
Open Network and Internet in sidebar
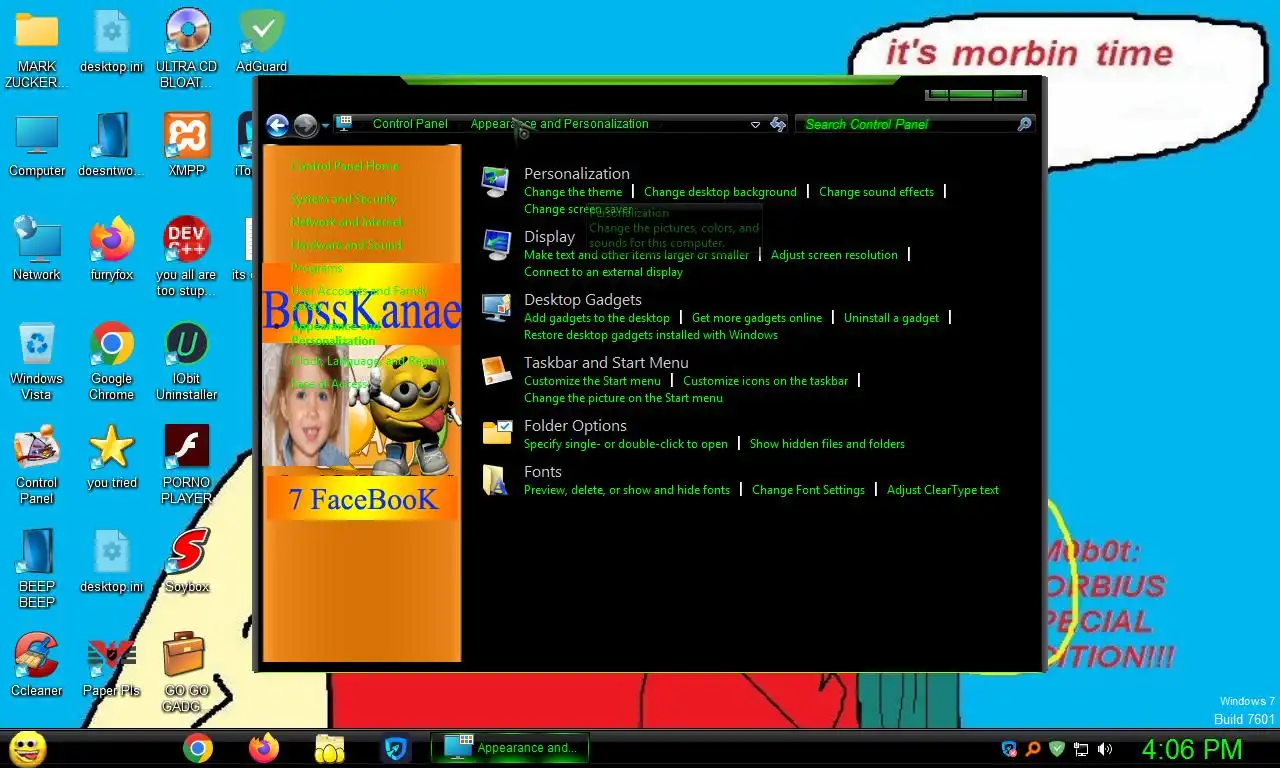tap(347, 222)
